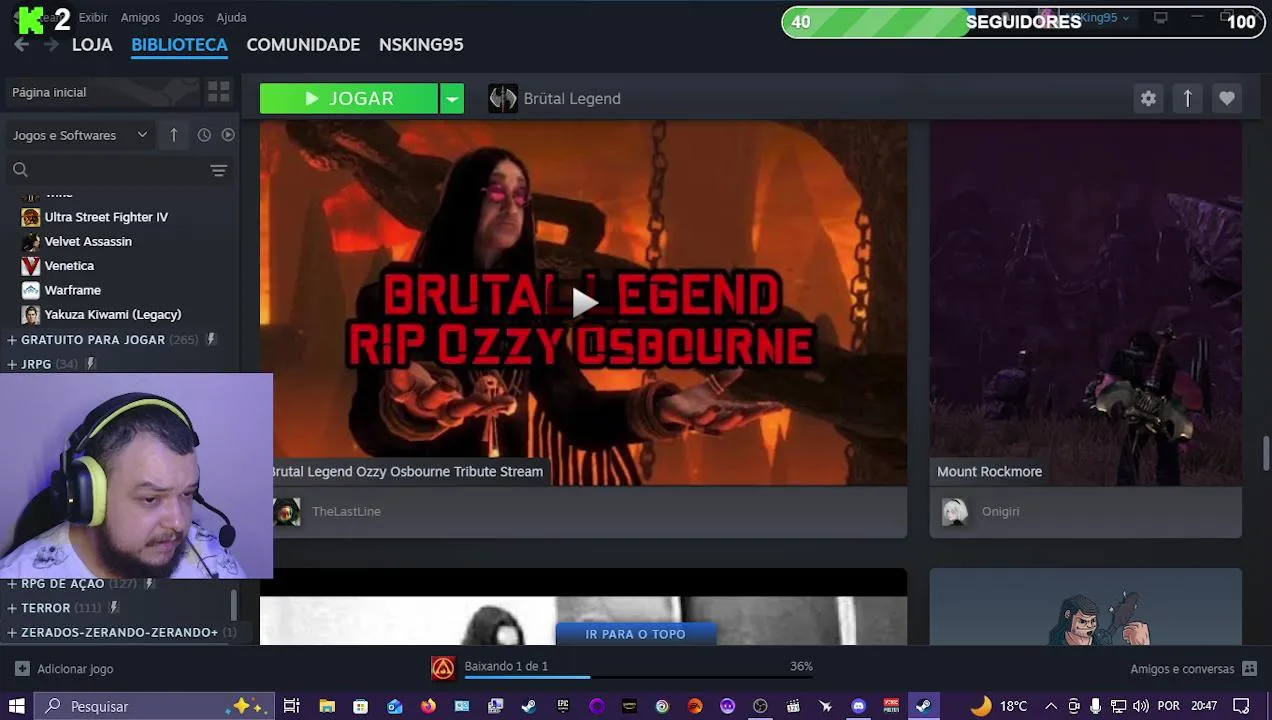The height and width of the screenshot is (720, 1272).
Task: Click TheLastLine avatar icon
Action: [287, 512]
